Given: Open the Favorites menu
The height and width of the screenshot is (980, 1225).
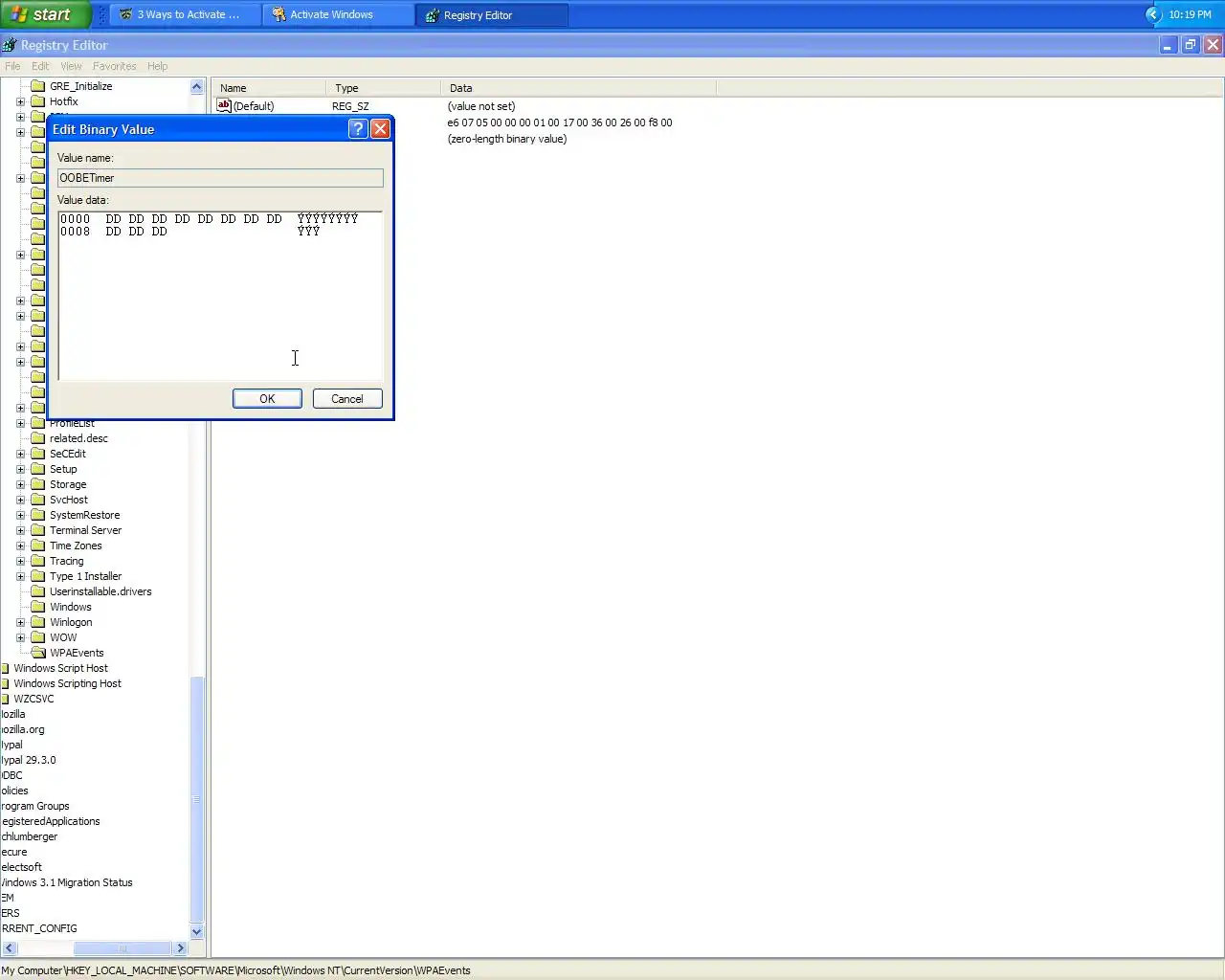Looking at the screenshot, I should pyautogui.click(x=114, y=66).
